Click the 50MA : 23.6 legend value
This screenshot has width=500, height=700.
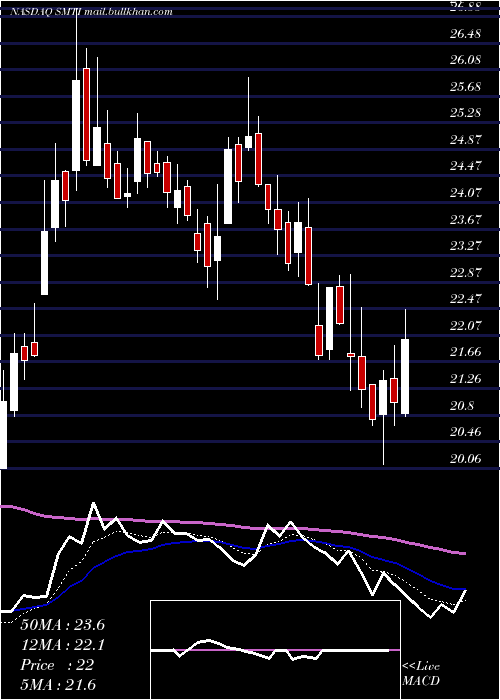pos(62,625)
